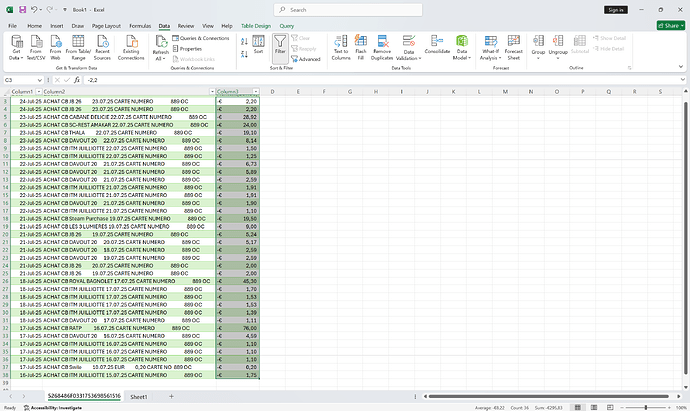Open the Get Data menu

[x=16, y=48]
